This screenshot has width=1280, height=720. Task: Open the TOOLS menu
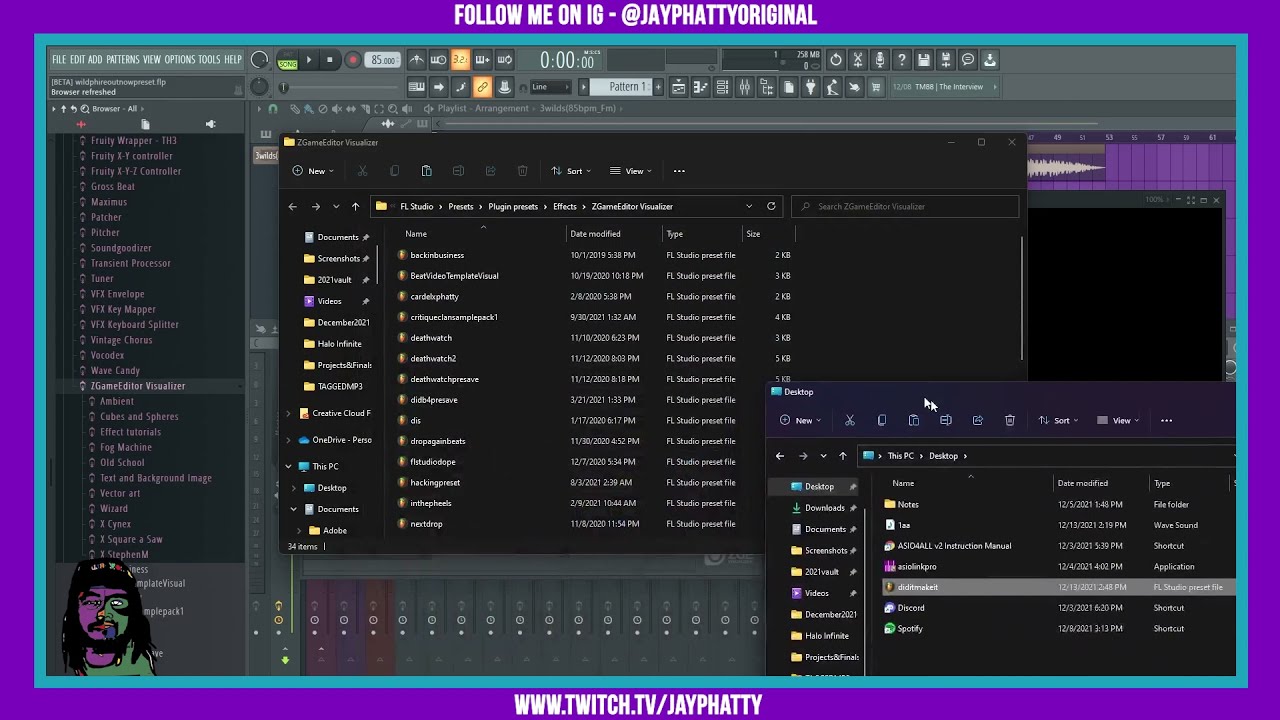(209, 60)
